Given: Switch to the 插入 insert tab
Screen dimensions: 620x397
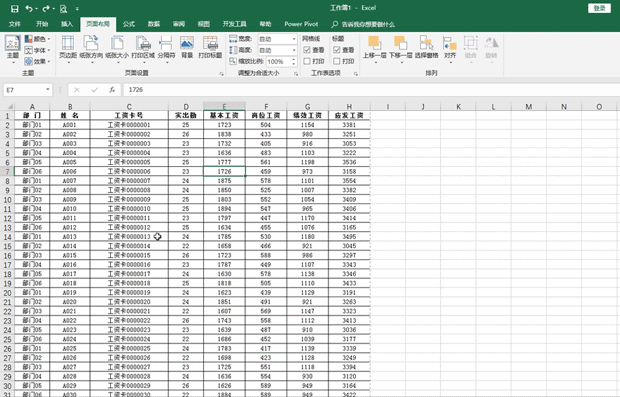Looking at the screenshot, I should click(x=67, y=24).
